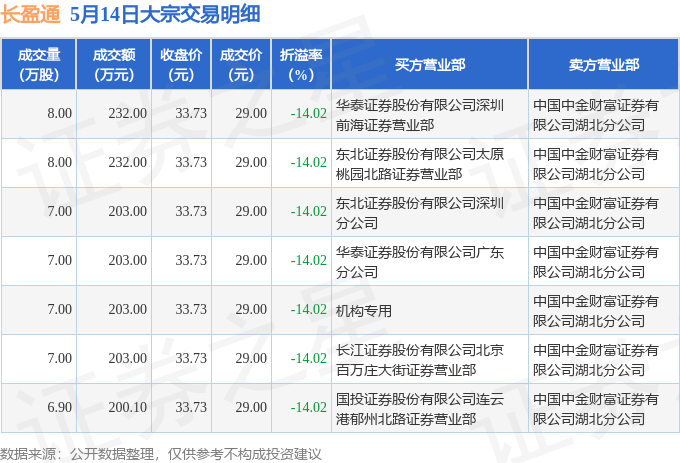Image resolution: width=680 pixels, height=463 pixels.
Task: Select the 成交量(万股) column header
Action: point(39,65)
